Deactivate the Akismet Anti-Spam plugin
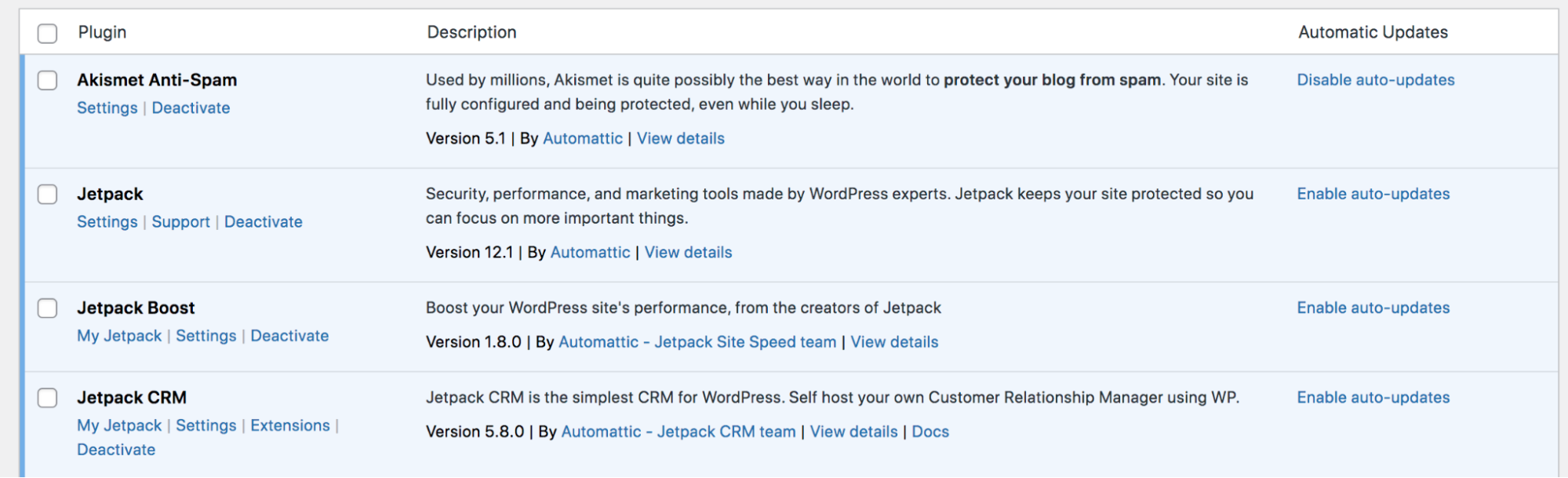Viewport: 1568px width, 478px height. [x=191, y=108]
